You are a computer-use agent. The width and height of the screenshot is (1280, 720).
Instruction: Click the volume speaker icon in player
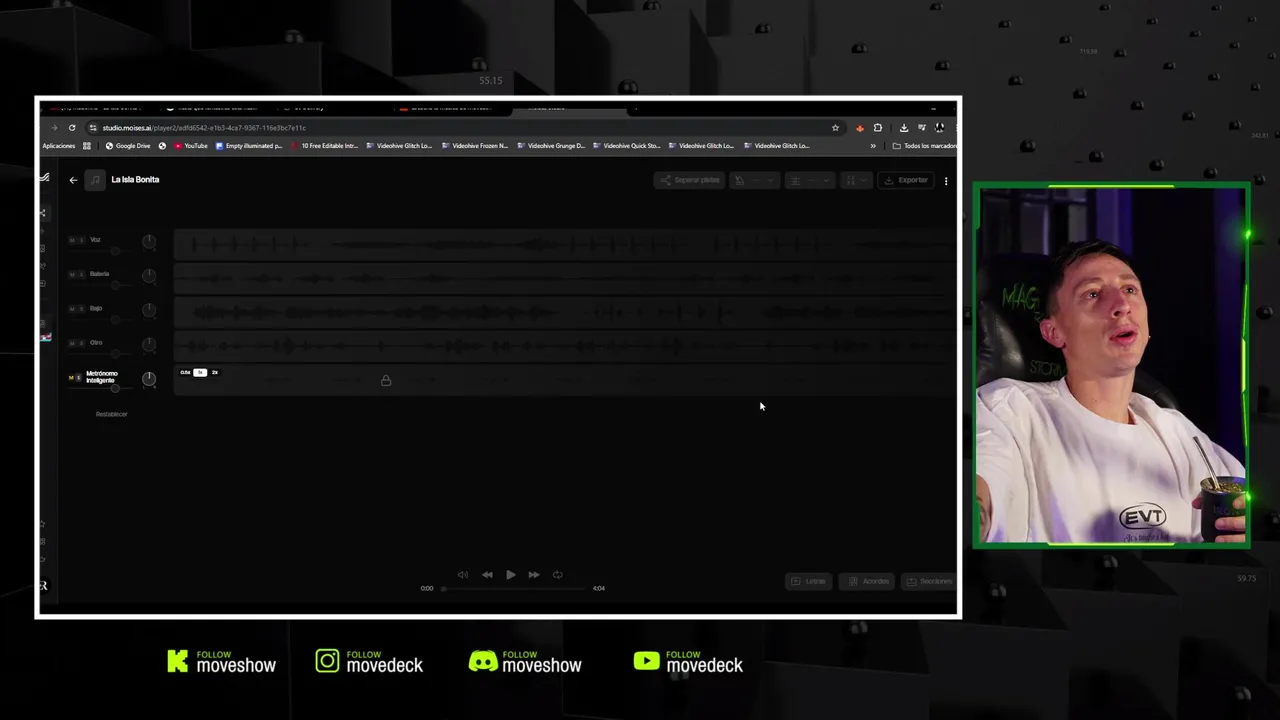pos(463,575)
